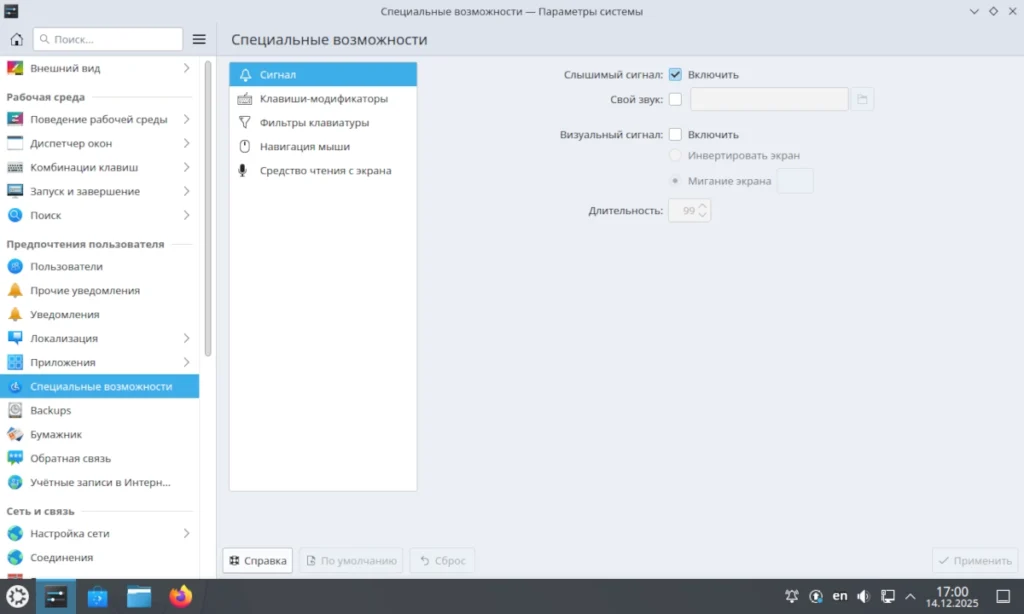Open the Навигация мыши tab
The height and width of the screenshot is (614, 1024).
tap(323, 146)
